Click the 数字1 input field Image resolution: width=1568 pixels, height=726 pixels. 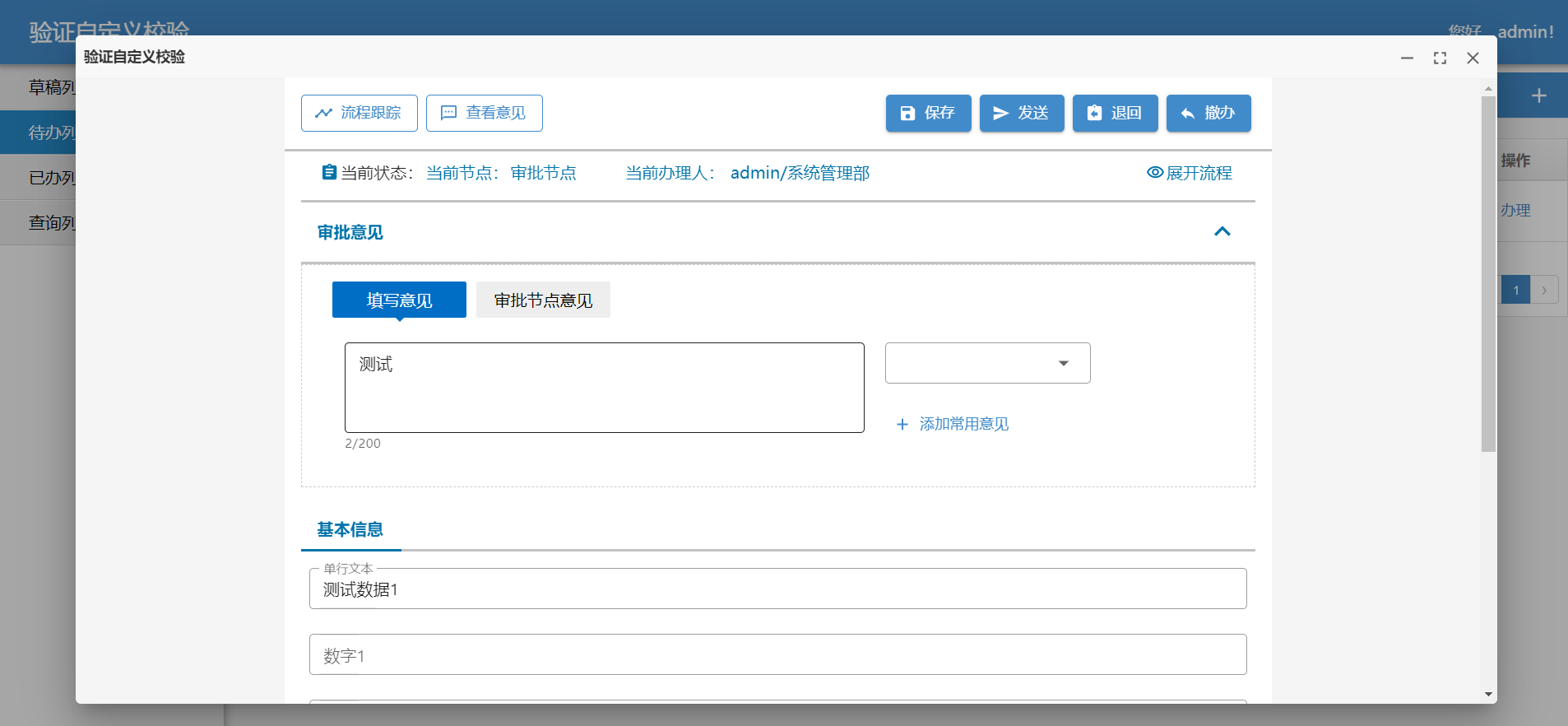778,654
